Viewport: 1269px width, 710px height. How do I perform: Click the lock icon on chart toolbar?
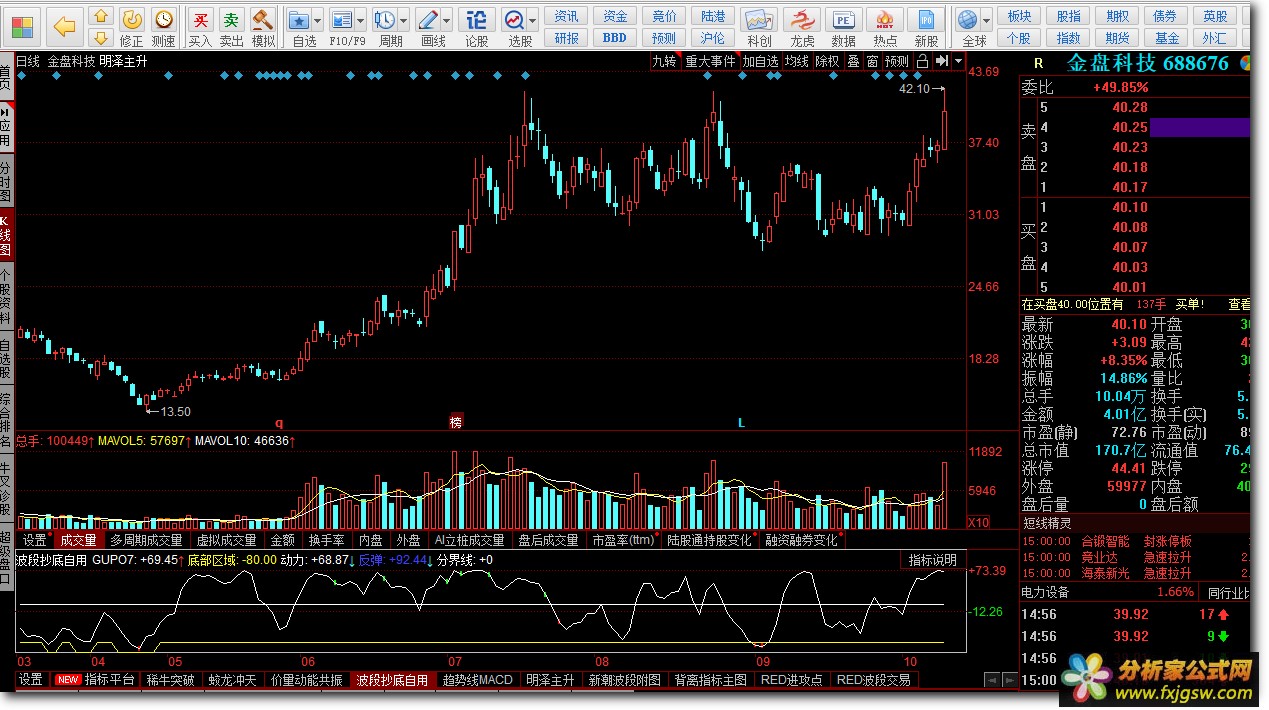point(922,61)
